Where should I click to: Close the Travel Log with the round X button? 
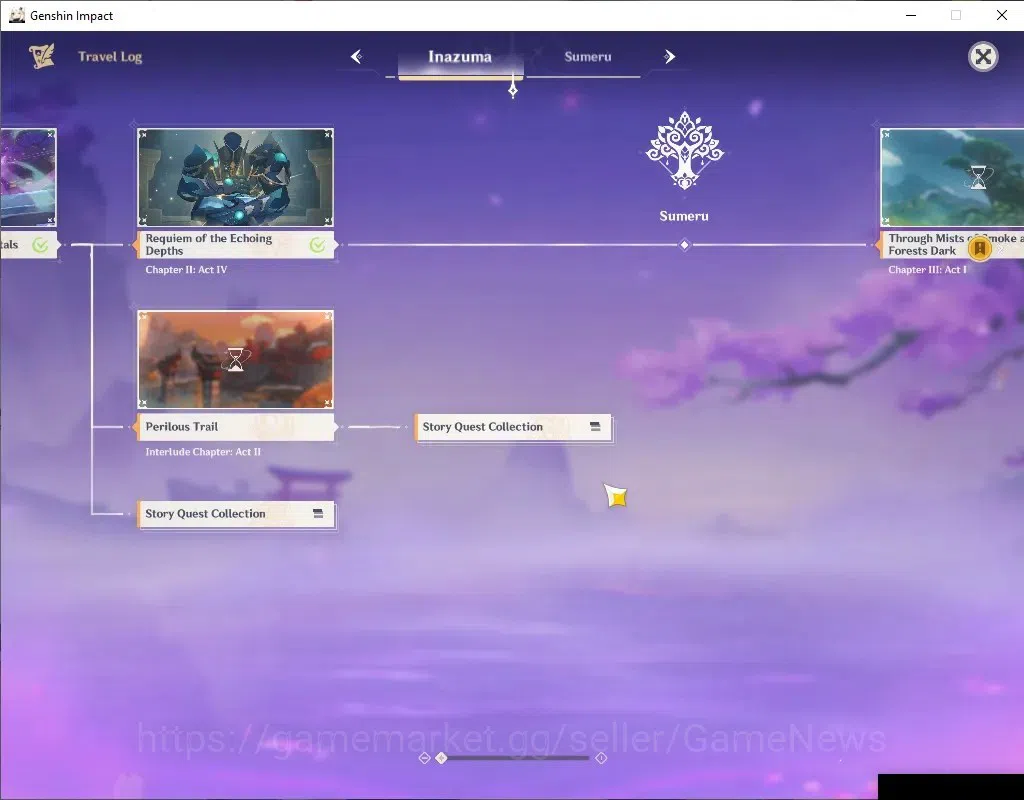pyautogui.click(x=983, y=57)
